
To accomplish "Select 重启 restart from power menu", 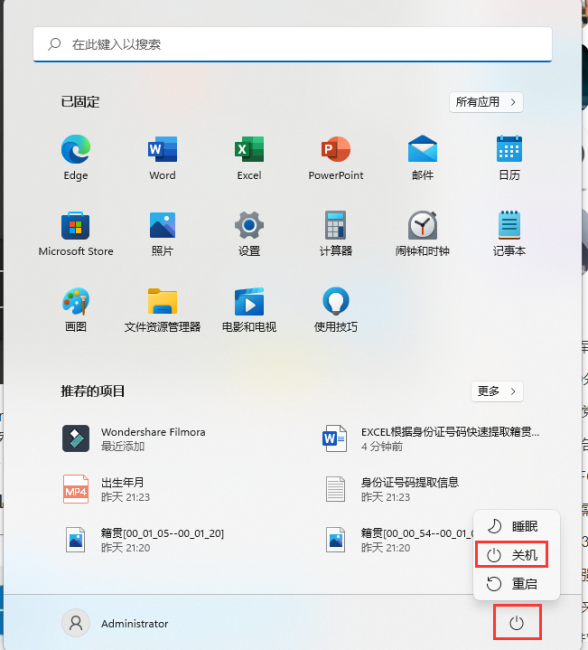I will click(517, 584).
